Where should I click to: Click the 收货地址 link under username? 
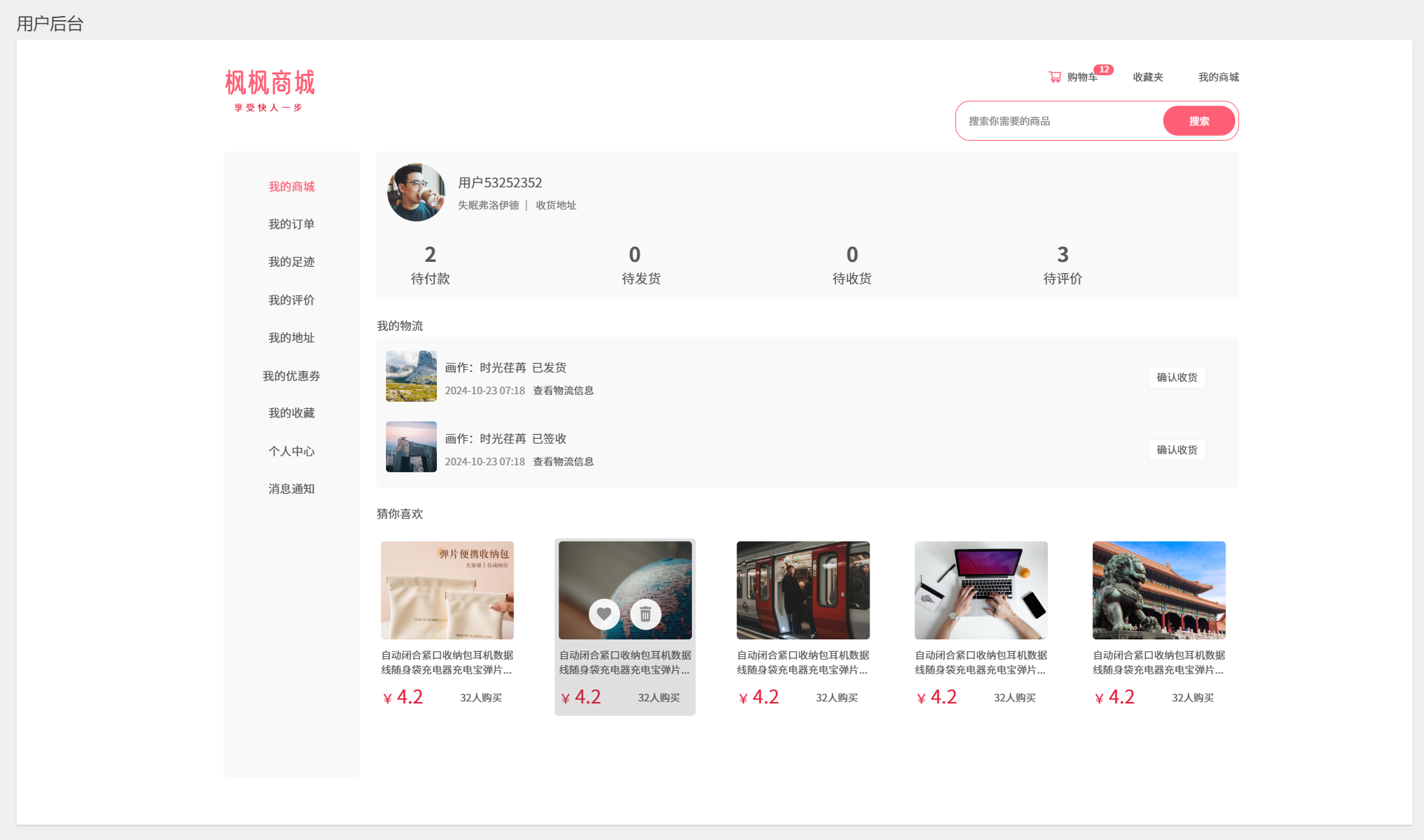[x=556, y=205]
